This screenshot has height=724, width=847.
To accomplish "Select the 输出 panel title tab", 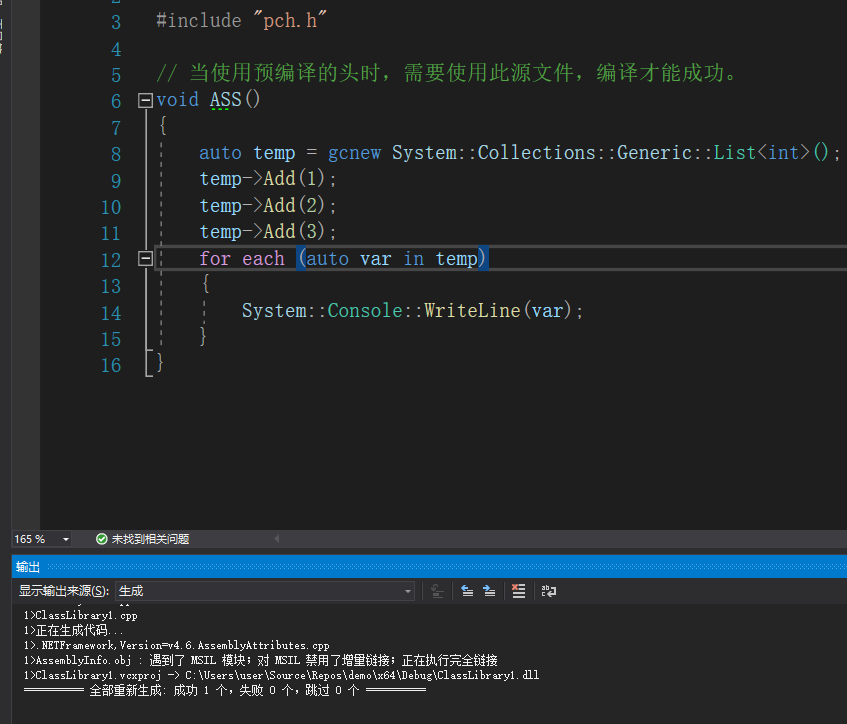I will click(x=28, y=566).
